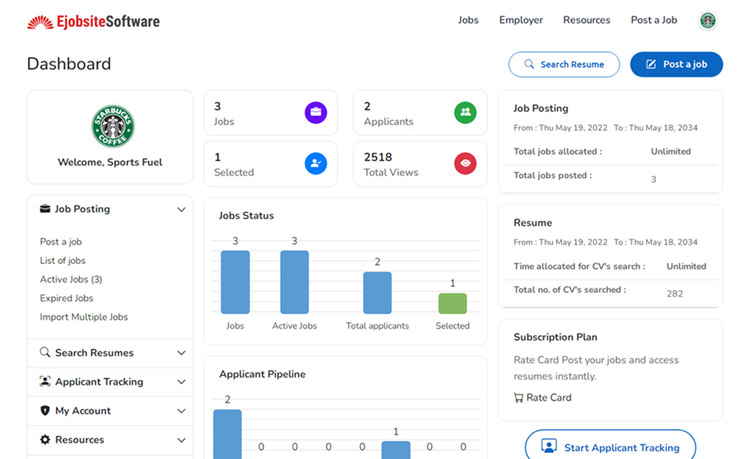Expand the My Account section chevron

pyautogui.click(x=181, y=411)
